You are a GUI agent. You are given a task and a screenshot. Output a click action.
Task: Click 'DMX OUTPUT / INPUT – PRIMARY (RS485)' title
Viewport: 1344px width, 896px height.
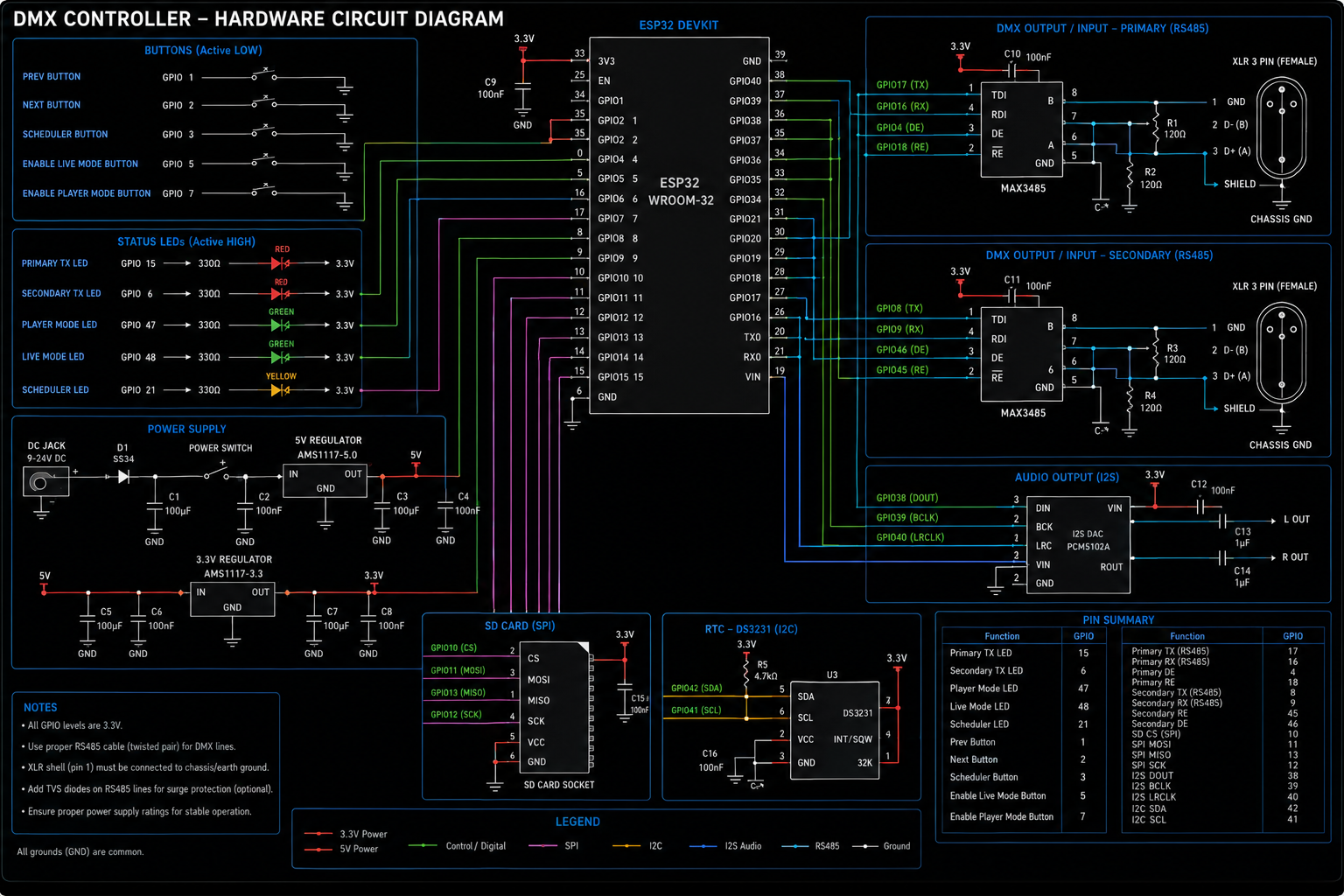(1102, 29)
